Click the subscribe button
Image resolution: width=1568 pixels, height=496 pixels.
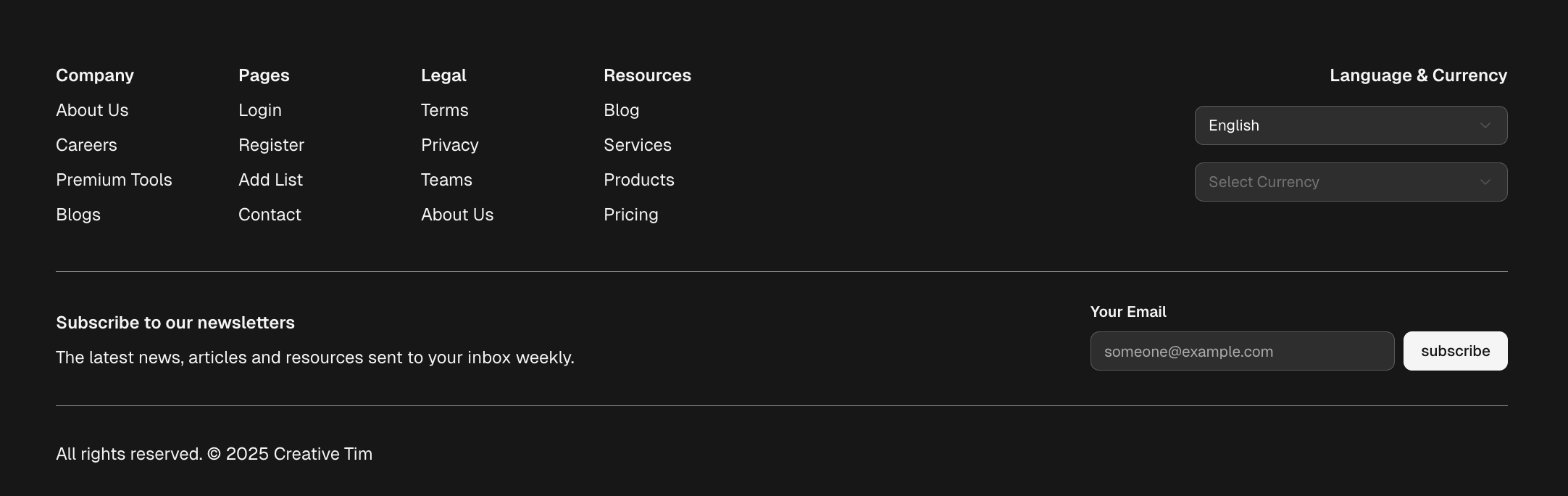[x=1455, y=351]
